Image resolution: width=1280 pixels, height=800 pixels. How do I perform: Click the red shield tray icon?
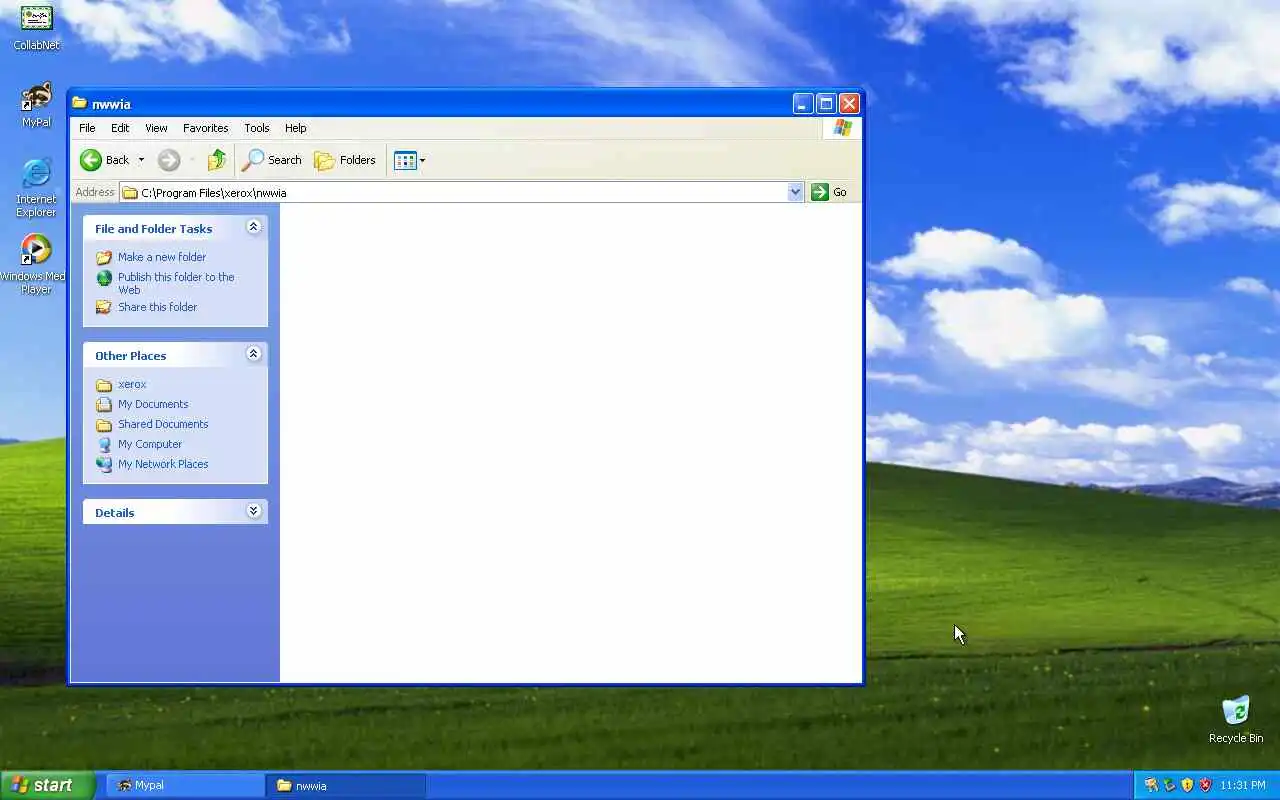[x=1205, y=785]
